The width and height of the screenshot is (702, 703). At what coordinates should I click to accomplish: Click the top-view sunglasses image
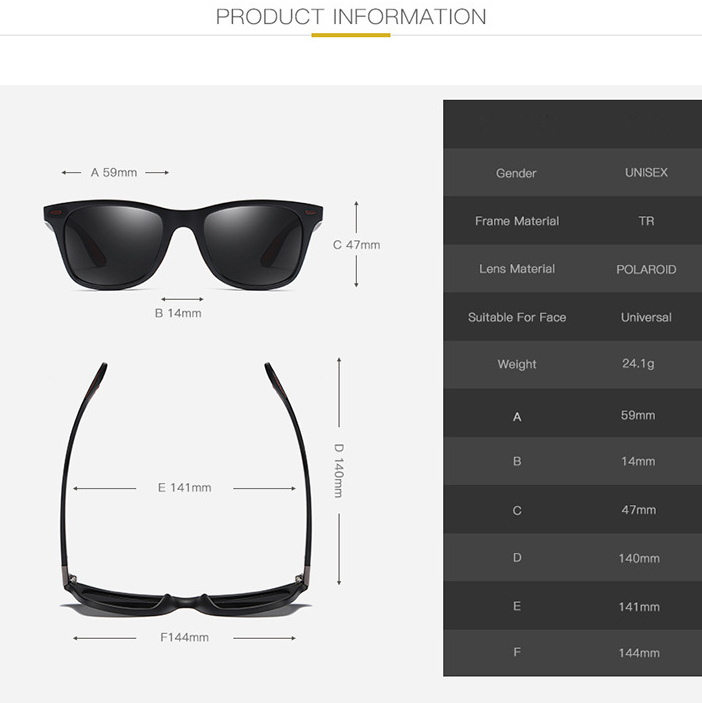pos(186,489)
